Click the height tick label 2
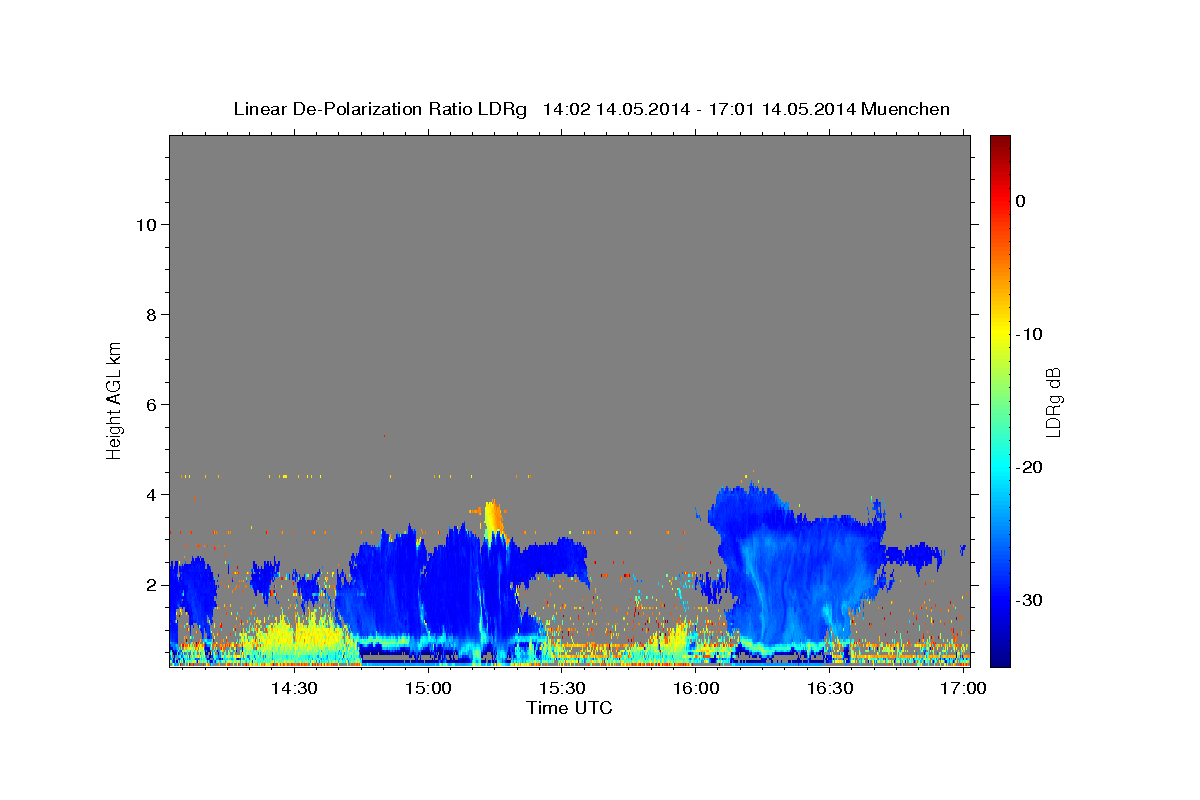The height and width of the screenshot is (800, 1200). [151, 585]
